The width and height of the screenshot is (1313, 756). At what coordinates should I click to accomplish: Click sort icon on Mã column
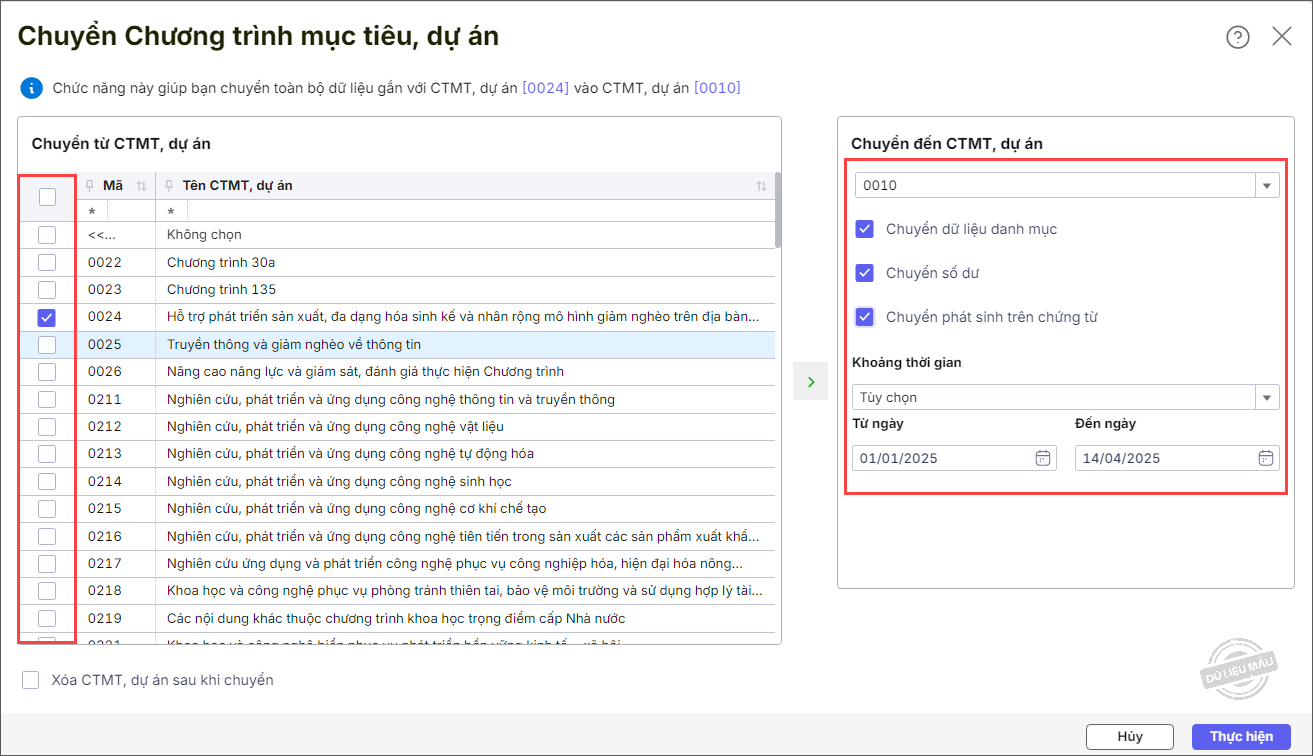point(141,186)
